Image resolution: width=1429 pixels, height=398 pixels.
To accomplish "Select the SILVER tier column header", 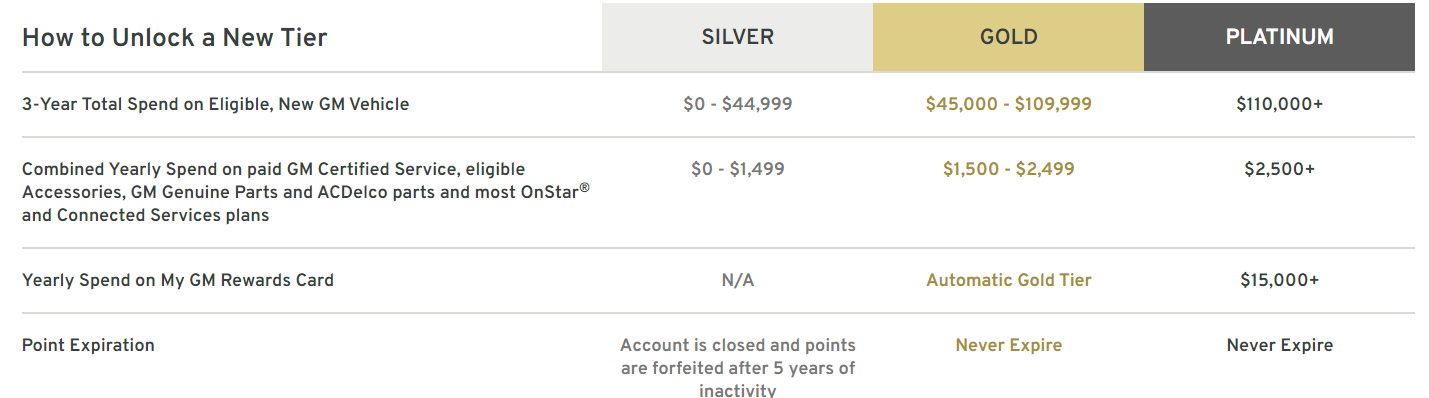I will click(737, 37).
